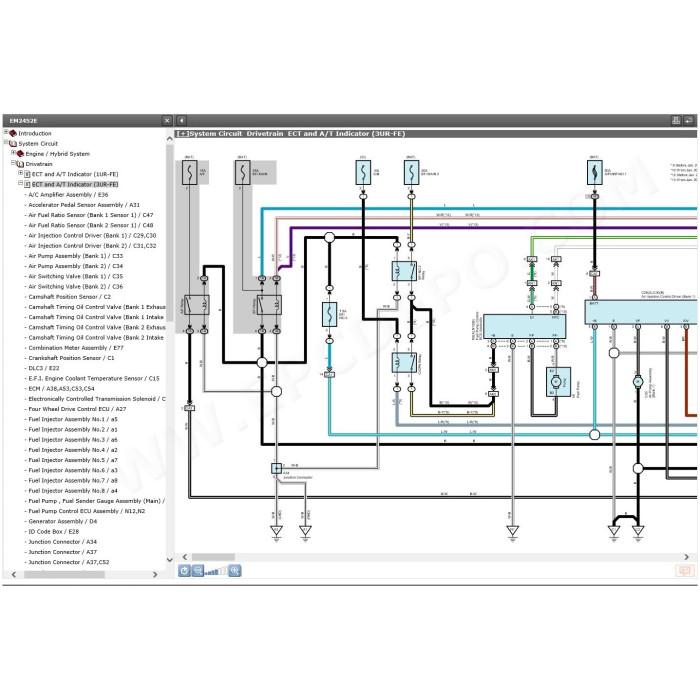Click the open book icon beside Drivetrain
The height and width of the screenshot is (700, 700).
[20, 164]
